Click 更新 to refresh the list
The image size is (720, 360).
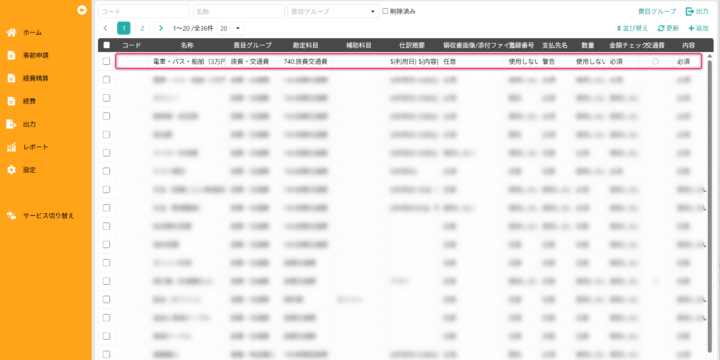pyautogui.click(x=668, y=28)
